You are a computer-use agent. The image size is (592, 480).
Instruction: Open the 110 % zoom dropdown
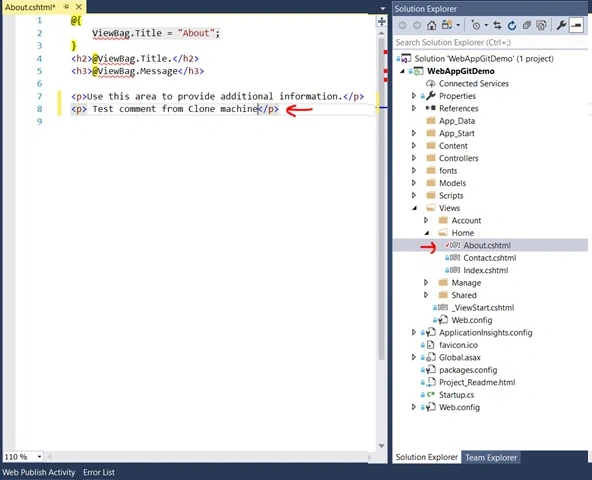tap(39, 457)
